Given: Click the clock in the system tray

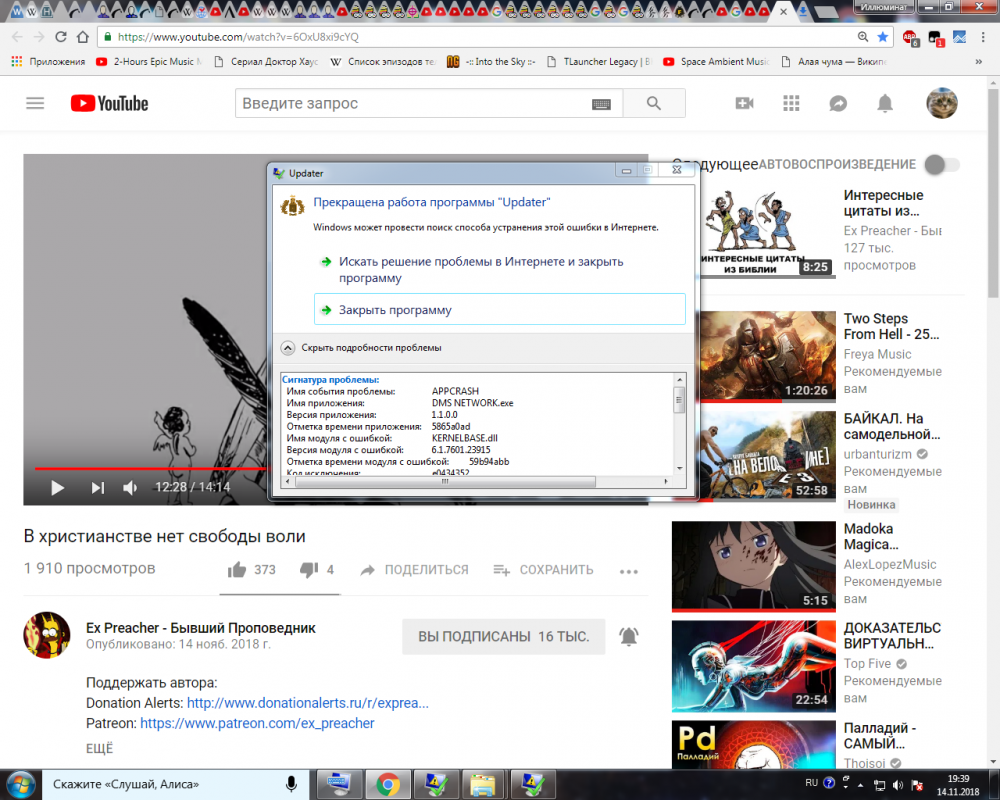Looking at the screenshot, I should click(x=958, y=785).
